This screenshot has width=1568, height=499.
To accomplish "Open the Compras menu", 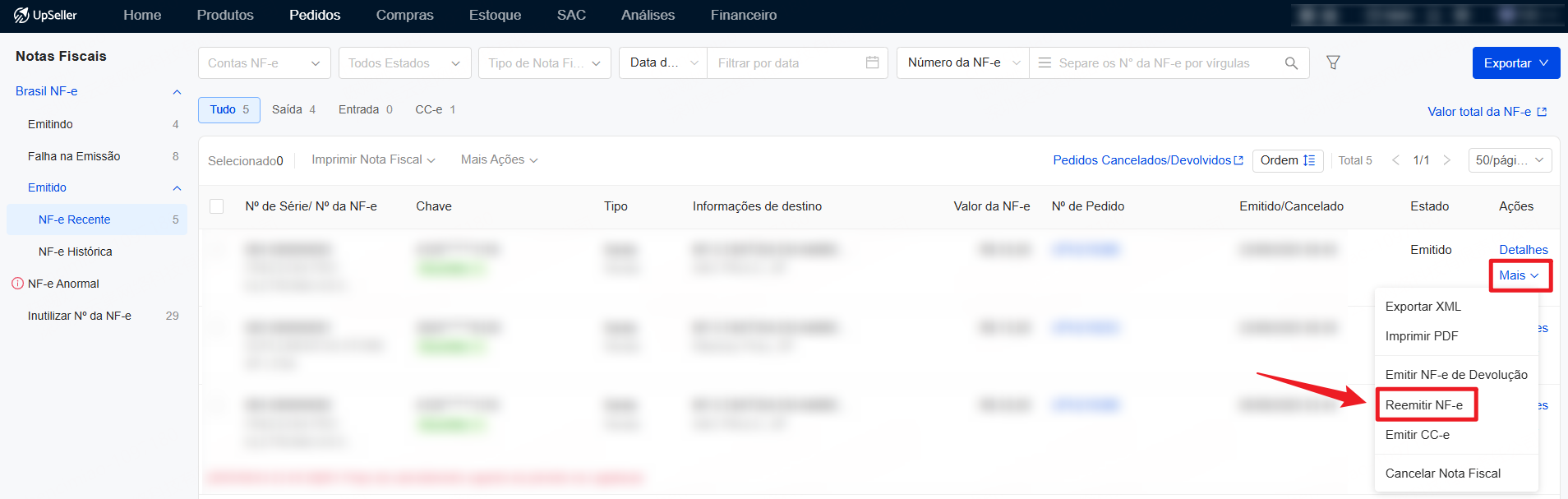I will (404, 15).
